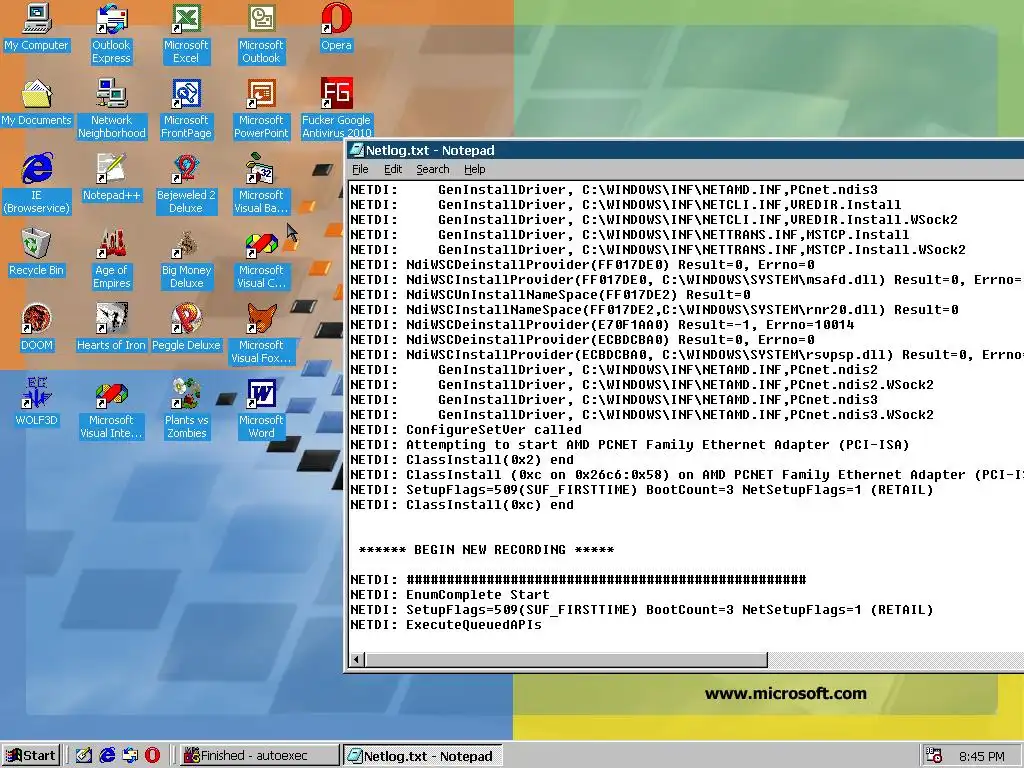Launch Opera from quick launch bar

[152, 756]
